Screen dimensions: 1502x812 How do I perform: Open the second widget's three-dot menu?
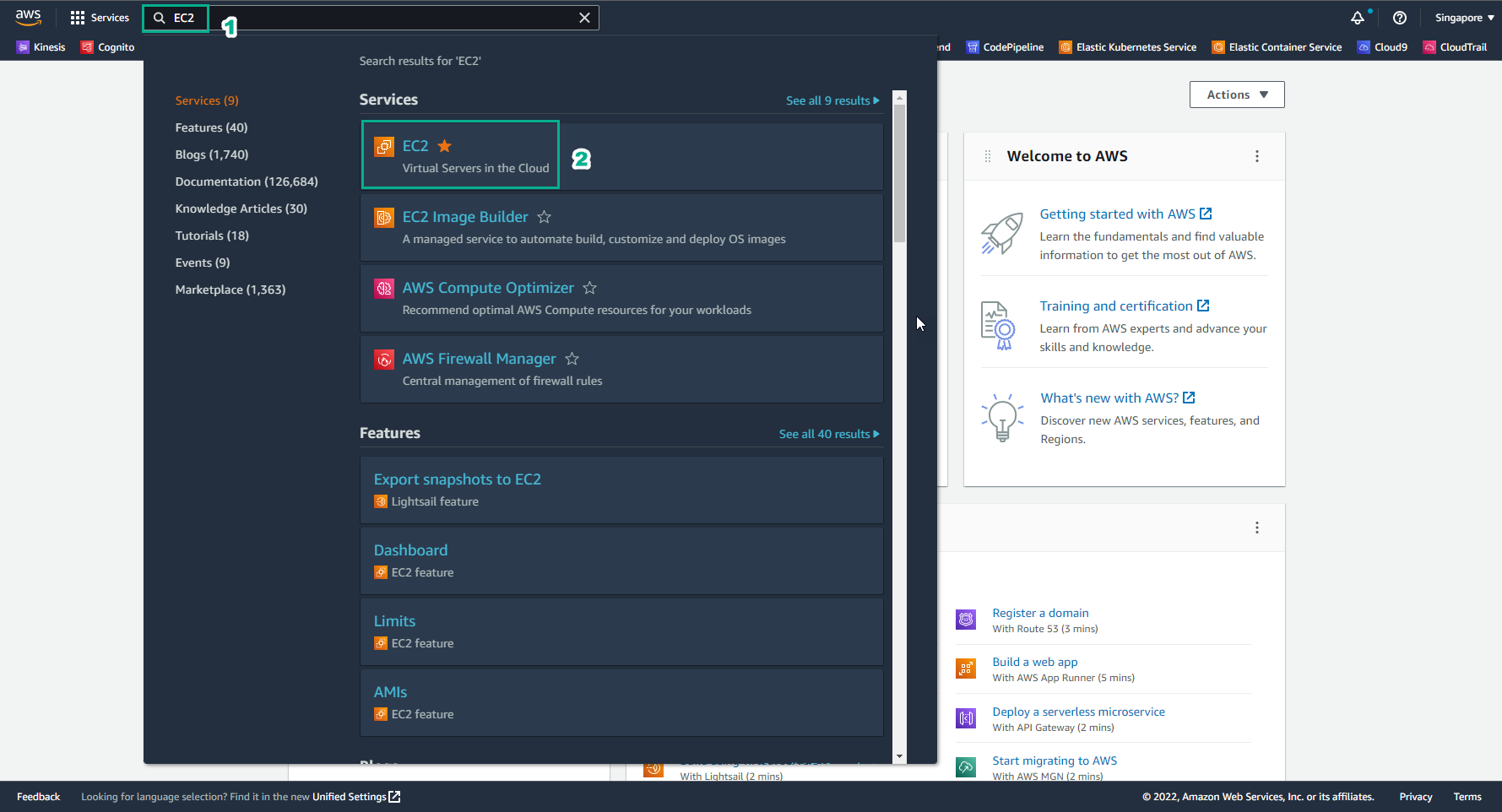(x=1257, y=528)
